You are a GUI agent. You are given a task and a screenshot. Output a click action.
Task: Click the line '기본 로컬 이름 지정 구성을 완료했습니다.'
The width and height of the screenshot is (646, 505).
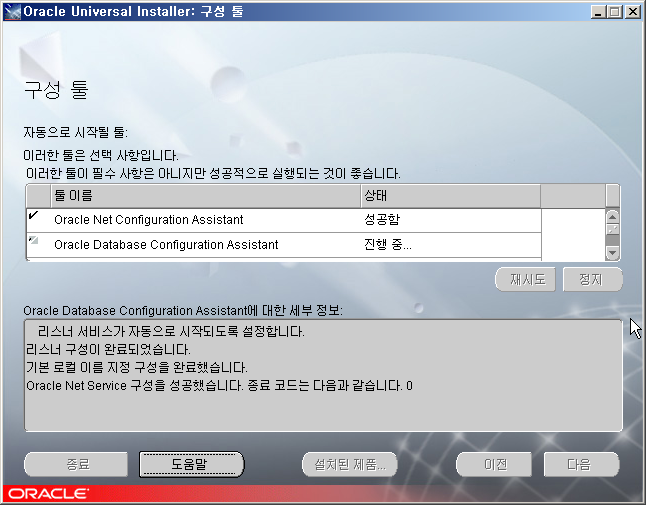coord(137,367)
